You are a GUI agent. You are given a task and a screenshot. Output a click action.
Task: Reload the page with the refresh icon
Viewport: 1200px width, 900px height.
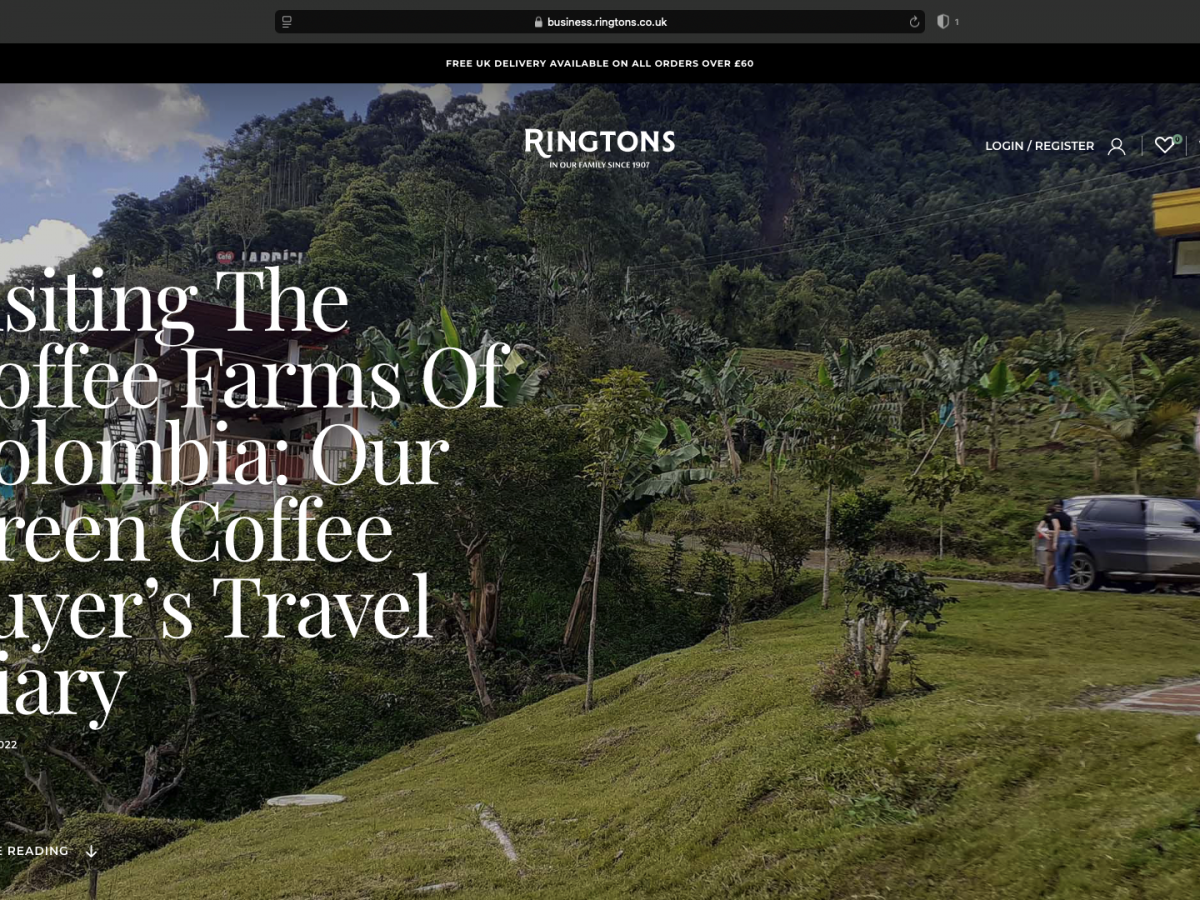click(913, 22)
